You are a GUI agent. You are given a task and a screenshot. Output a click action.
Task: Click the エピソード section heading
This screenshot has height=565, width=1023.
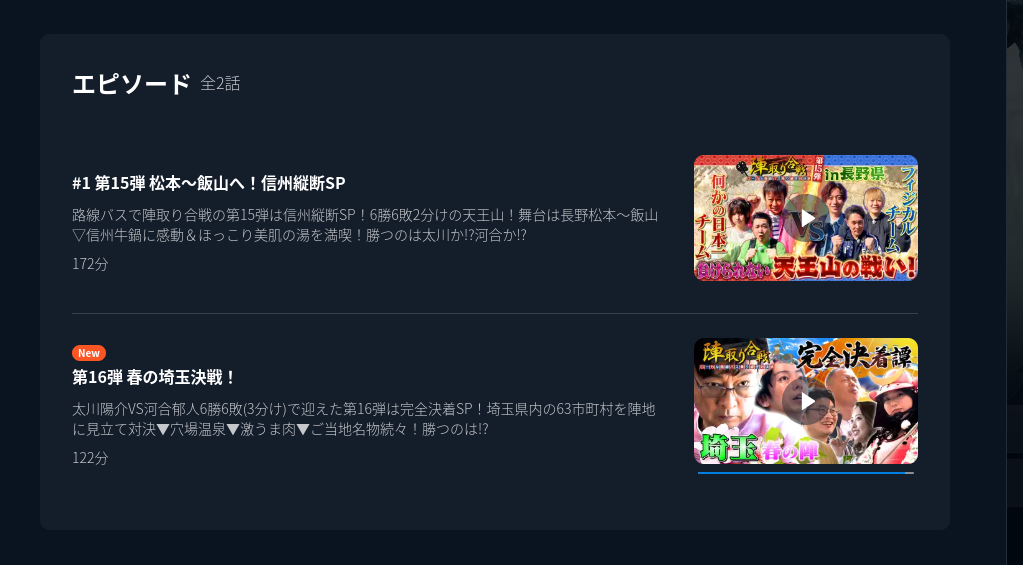tap(131, 84)
